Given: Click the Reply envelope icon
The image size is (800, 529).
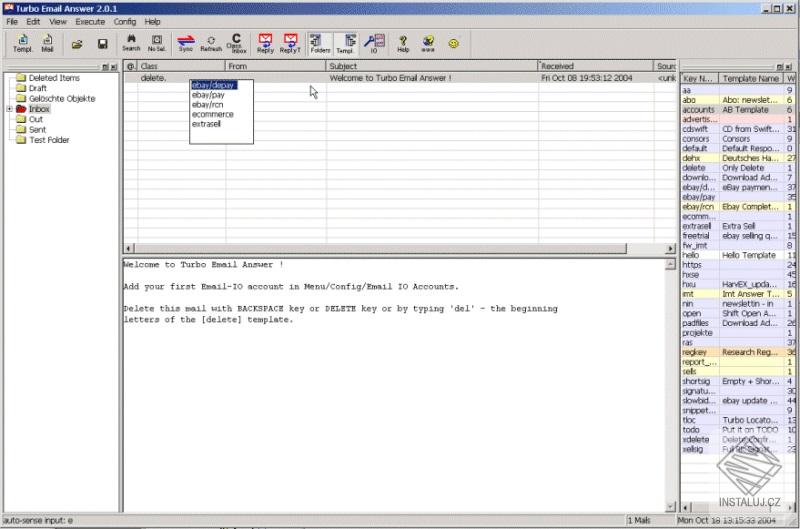Looking at the screenshot, I should click(265, 43).
